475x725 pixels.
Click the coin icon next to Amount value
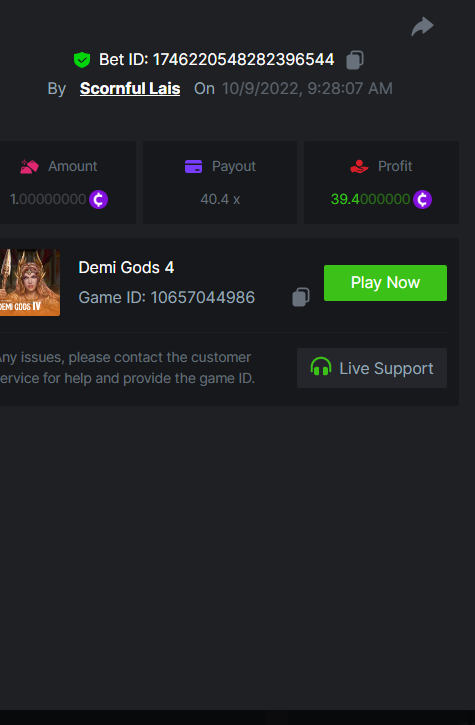coord(99,199)
